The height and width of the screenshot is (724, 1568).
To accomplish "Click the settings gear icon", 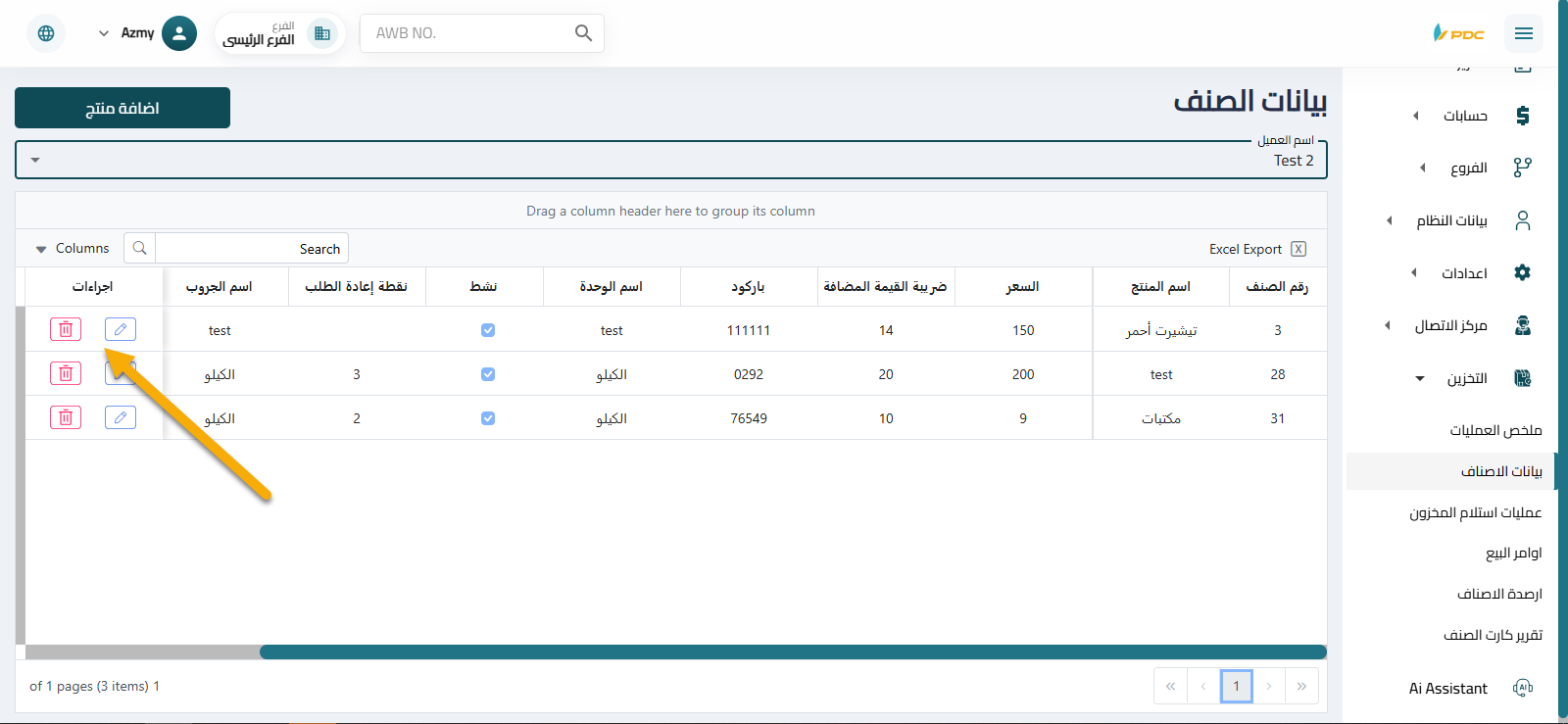I will (1522, 272).
